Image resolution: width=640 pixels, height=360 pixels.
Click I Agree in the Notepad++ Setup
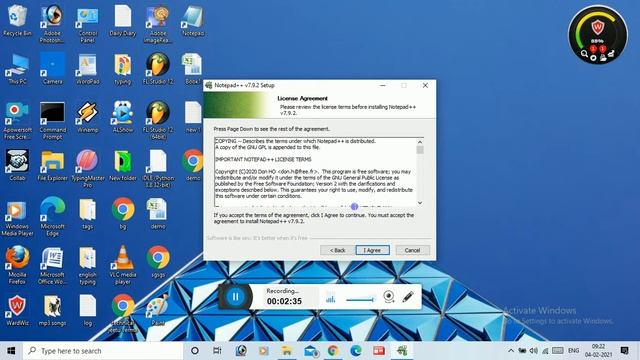(372, 250)
